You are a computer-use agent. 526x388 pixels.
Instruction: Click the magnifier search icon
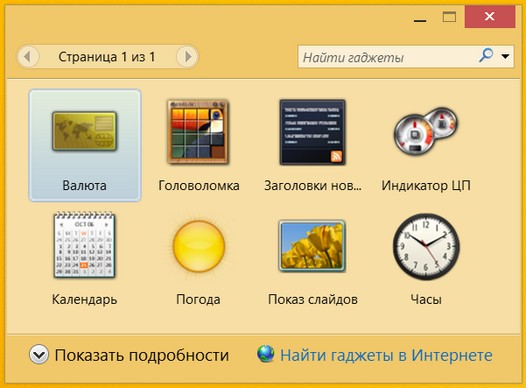pyautogui.click(x=486, y=55)
